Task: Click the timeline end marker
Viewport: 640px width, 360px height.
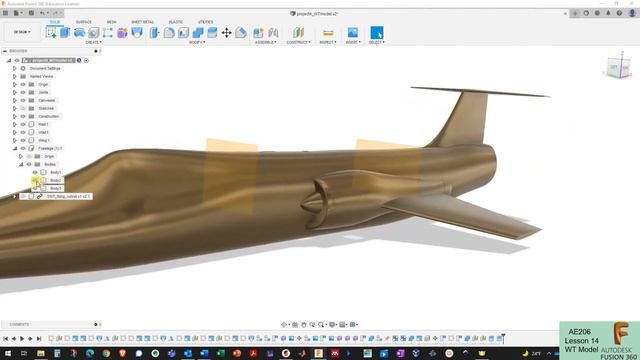Action: tap(503, 338)
